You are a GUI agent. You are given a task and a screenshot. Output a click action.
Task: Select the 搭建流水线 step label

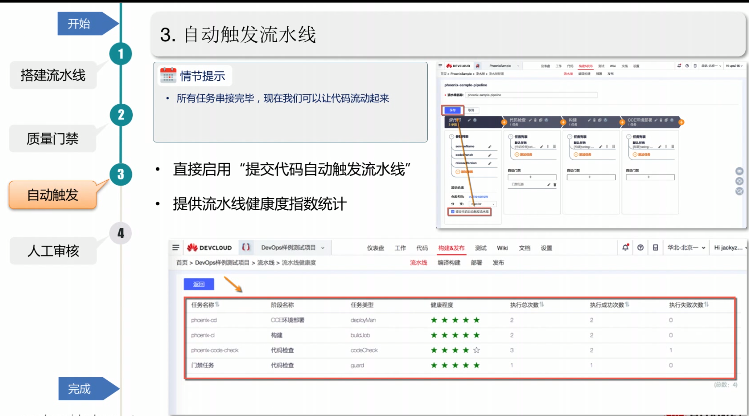point(53,75)
